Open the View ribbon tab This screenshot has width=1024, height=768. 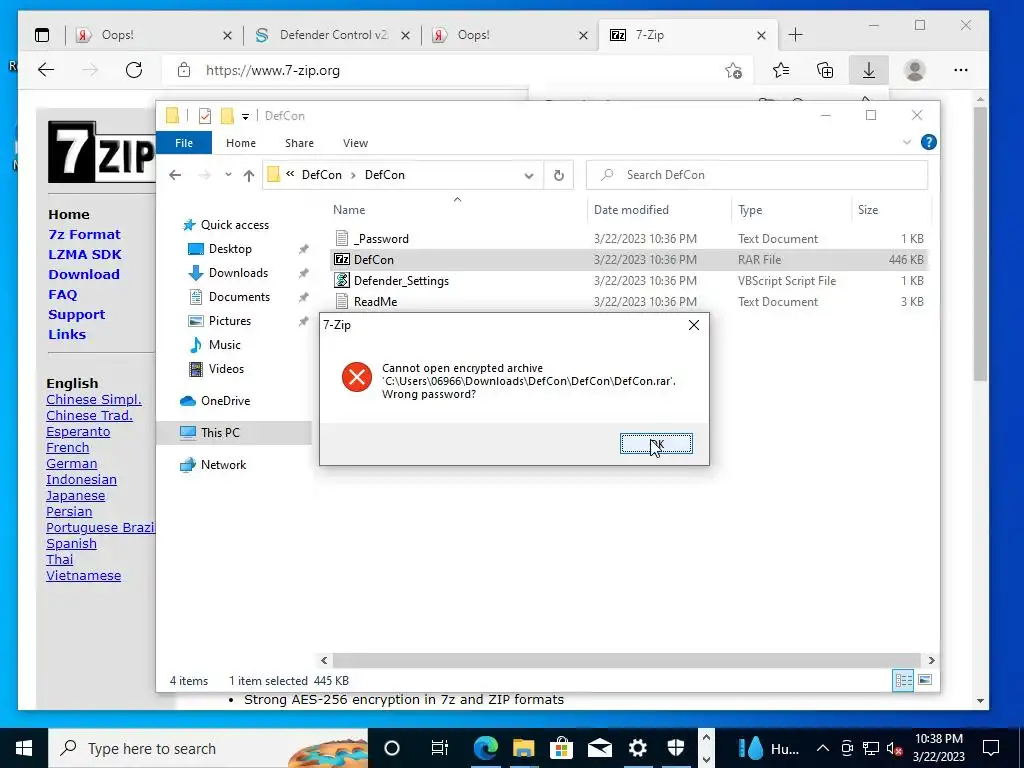pos(355,143)
